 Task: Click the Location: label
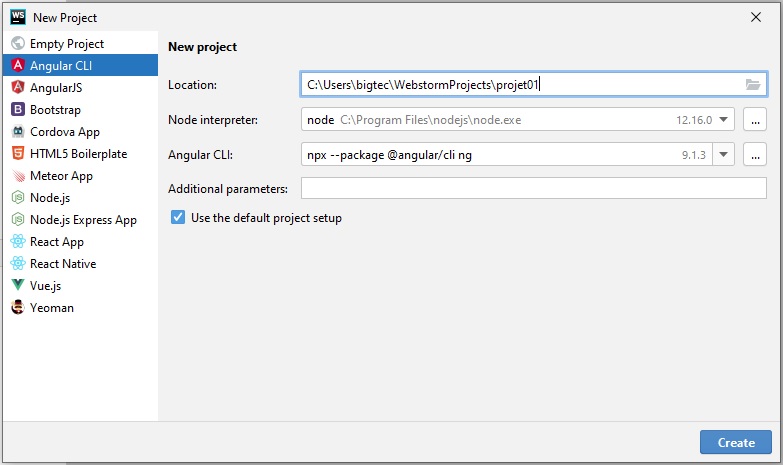coord(192,85)
